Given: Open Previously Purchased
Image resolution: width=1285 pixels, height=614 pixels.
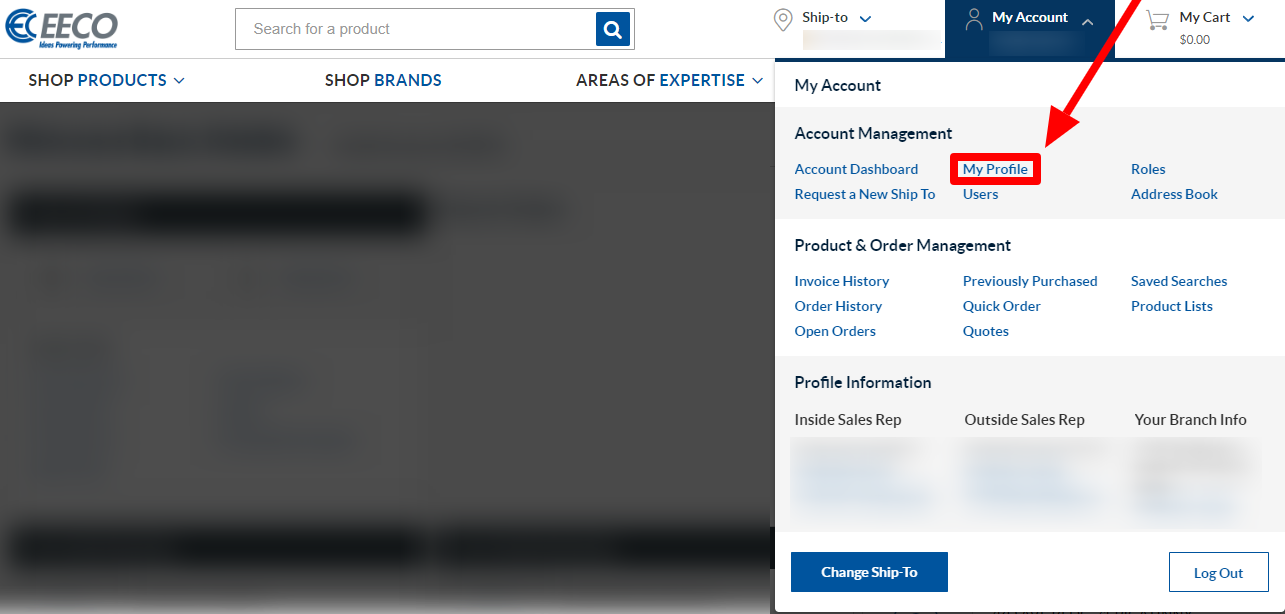Looking at the screenshot, I should click(1030, 281).
